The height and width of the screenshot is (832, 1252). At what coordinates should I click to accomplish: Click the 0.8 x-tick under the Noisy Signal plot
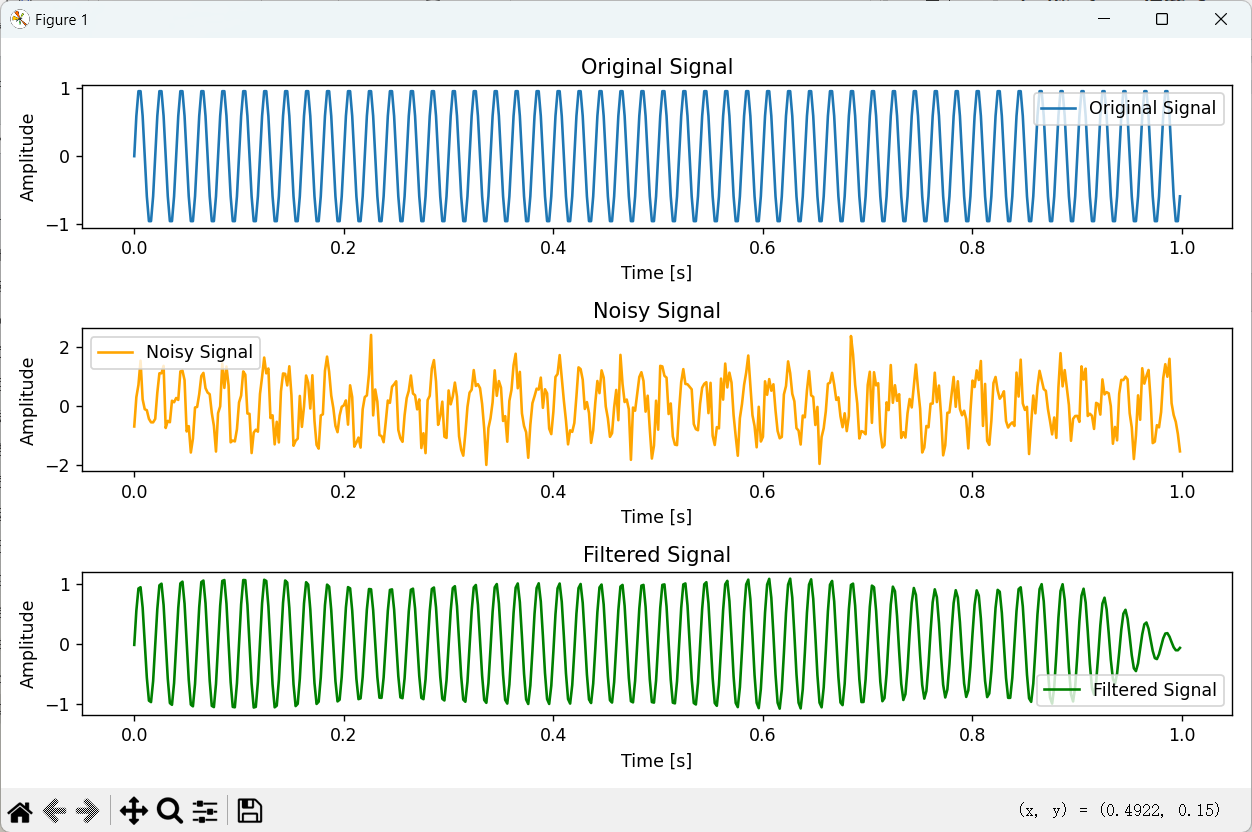(972, 492)
